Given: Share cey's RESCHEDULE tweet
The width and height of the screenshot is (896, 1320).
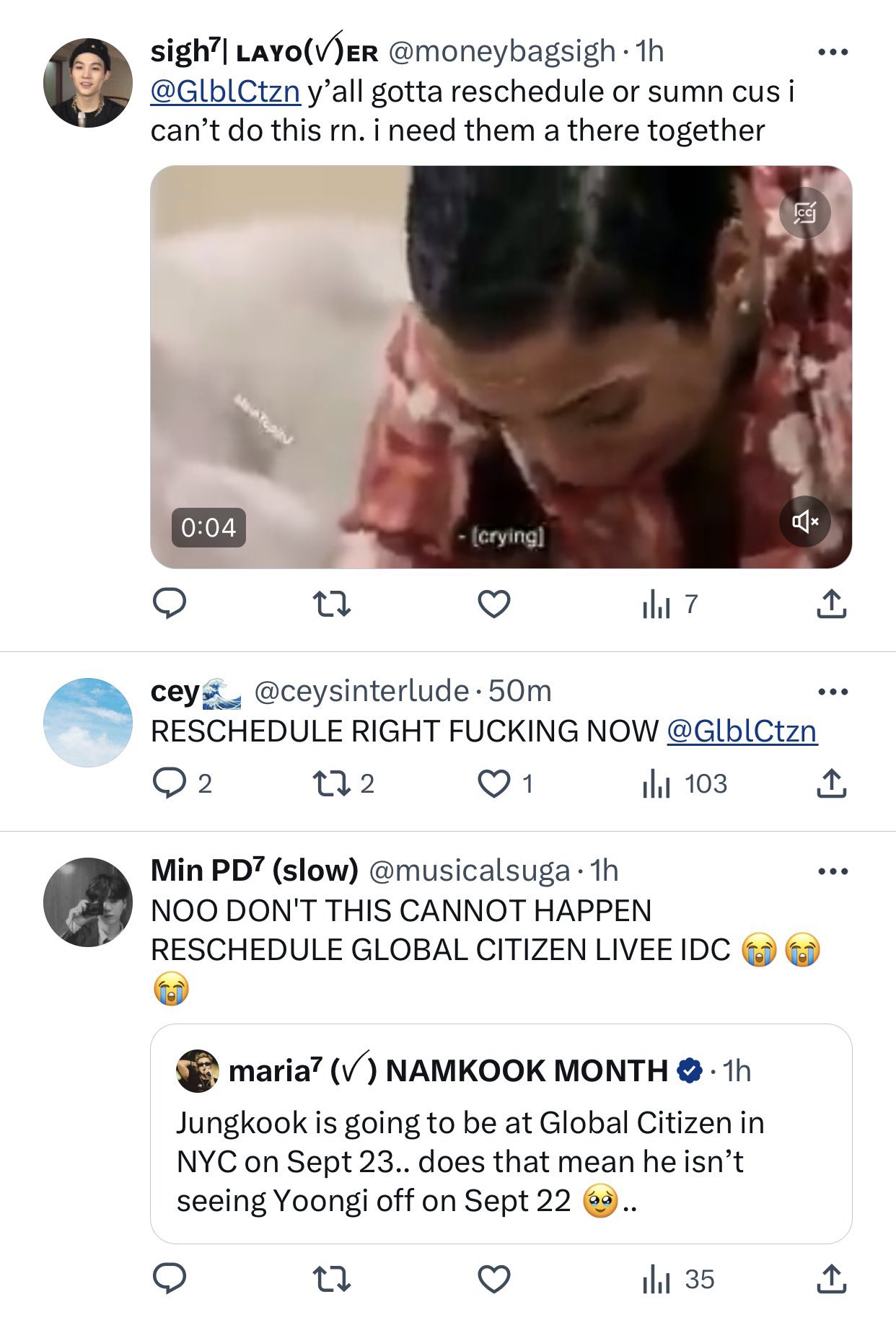Looking at the screenshot, I should 831,783.
